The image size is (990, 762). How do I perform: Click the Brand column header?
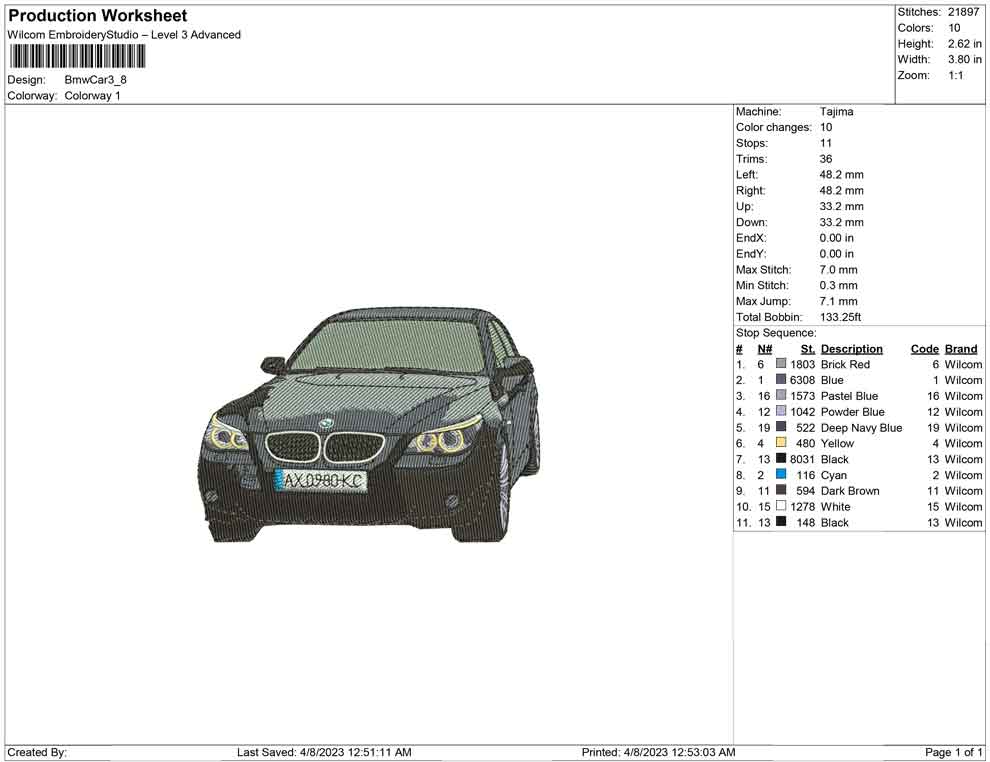(x=961, y=348)
